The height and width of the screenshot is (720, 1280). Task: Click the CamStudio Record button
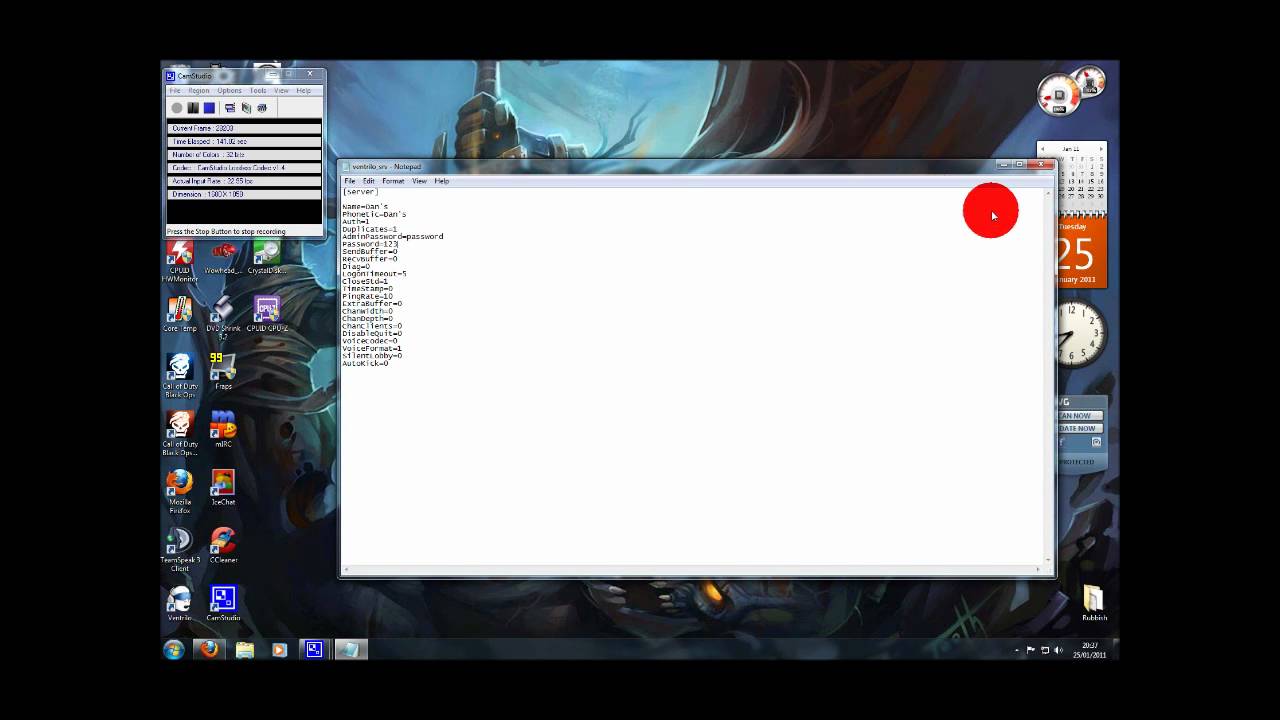[x=177, y=108]
